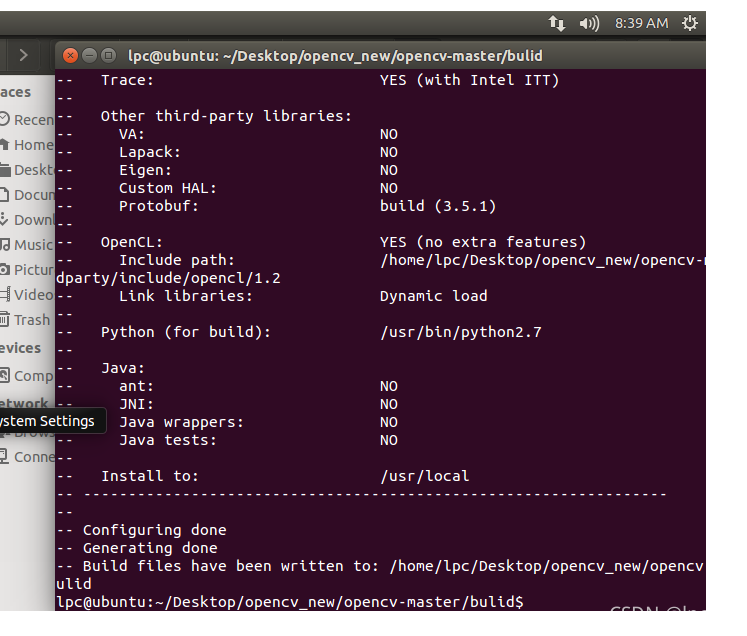Screen dimensions: 747x636
Task: Click 'Other third-party libraries:' heading
Action: point(226,116)
